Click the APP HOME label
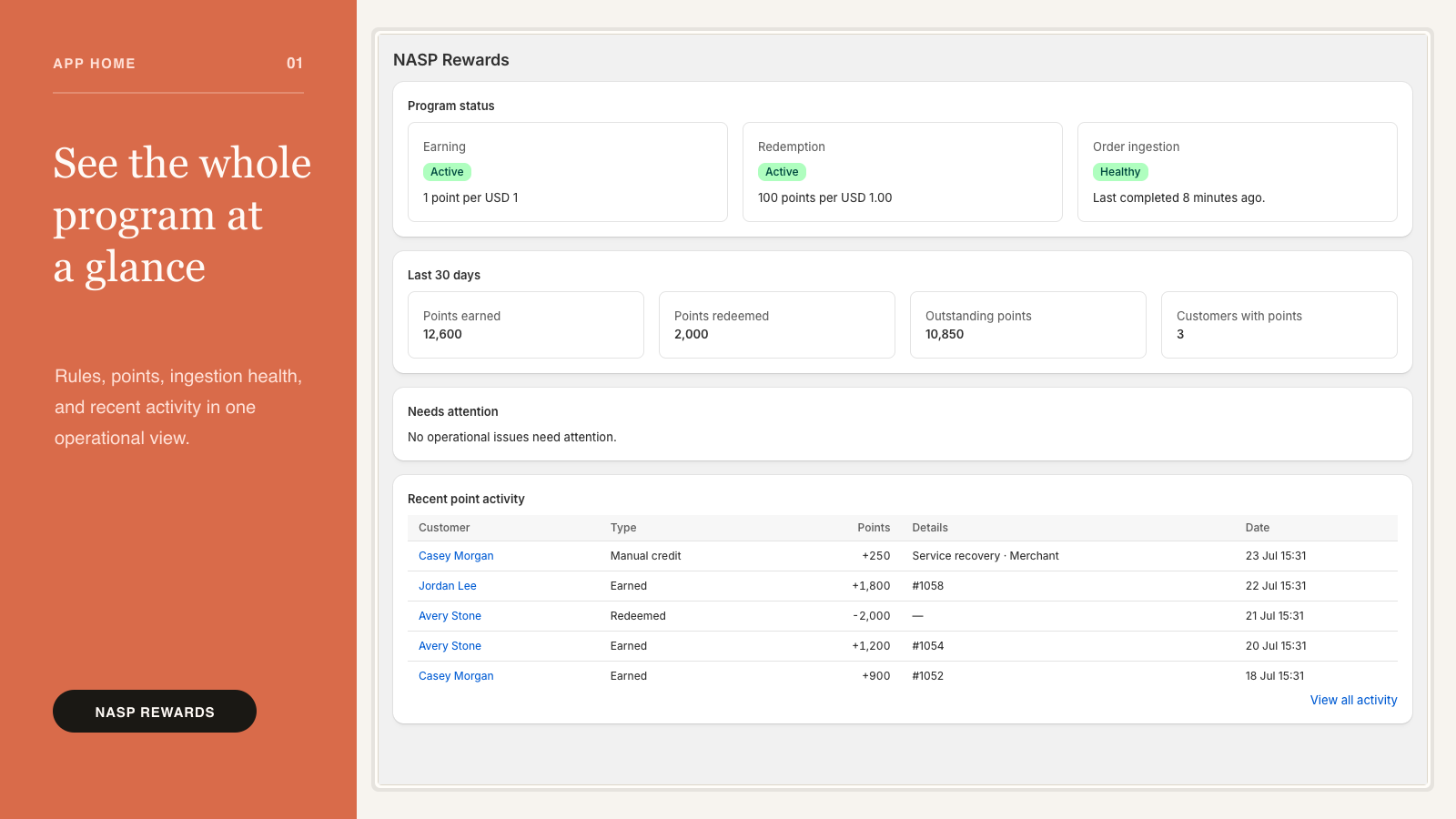The width and height of the screenshot is (1456, 819). pos(95,64)
